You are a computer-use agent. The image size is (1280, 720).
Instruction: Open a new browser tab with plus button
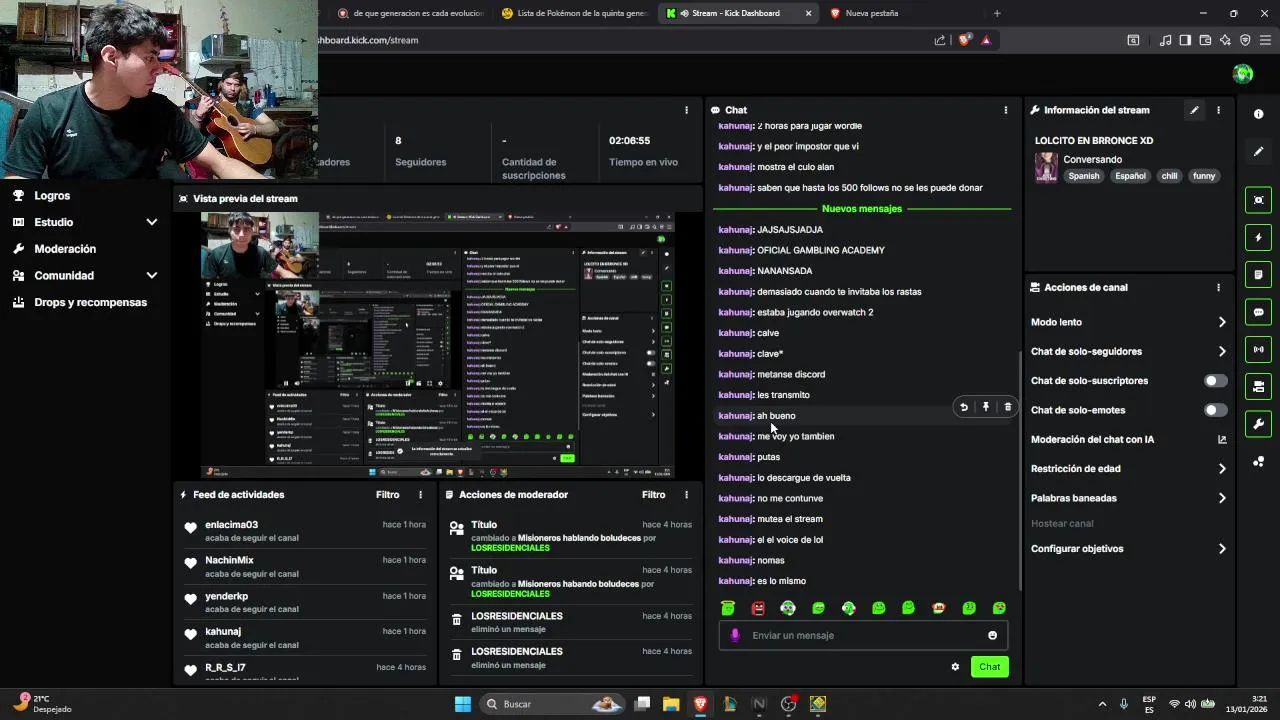(997, 13)
